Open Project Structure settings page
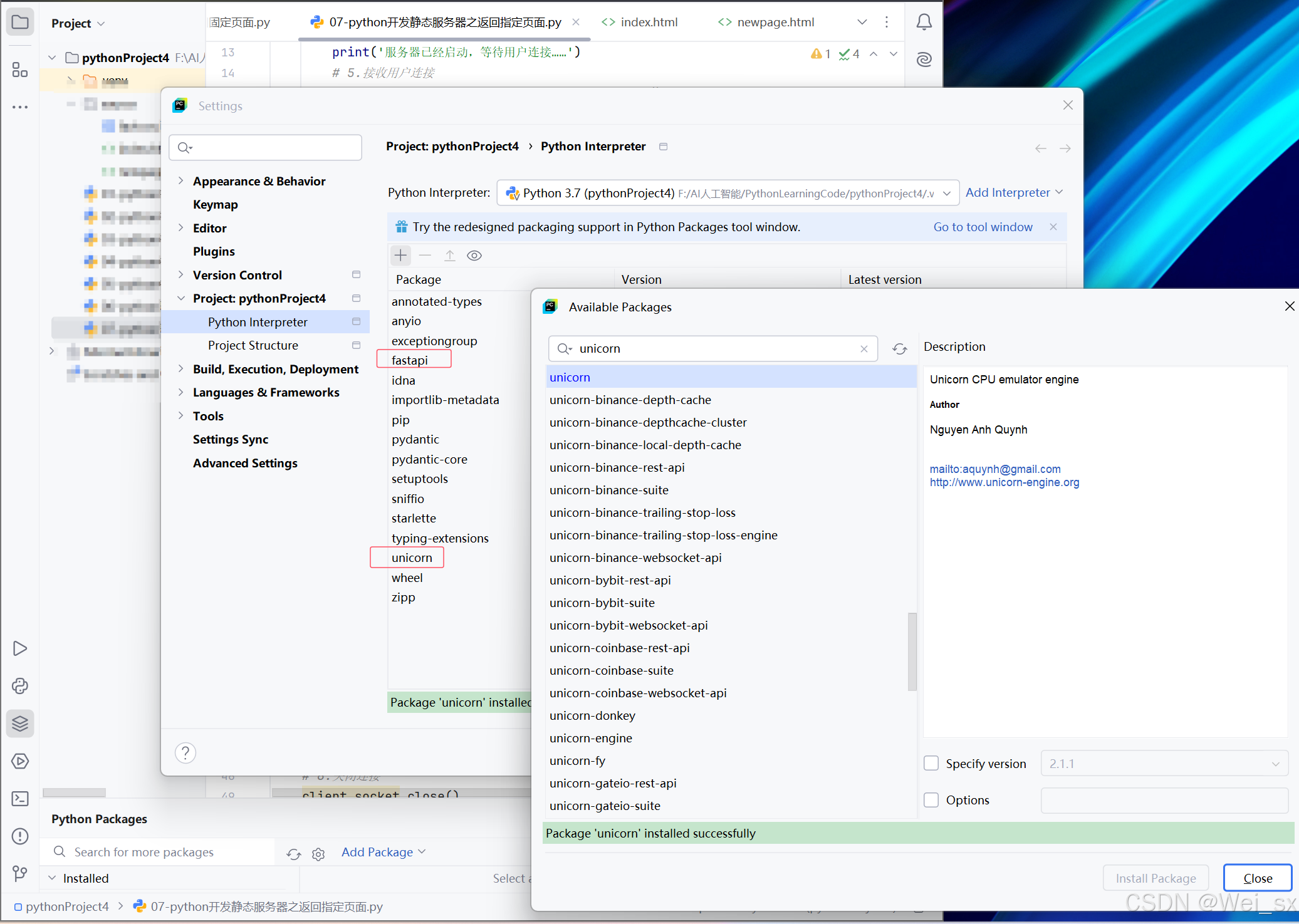 (x=253, y=345)
